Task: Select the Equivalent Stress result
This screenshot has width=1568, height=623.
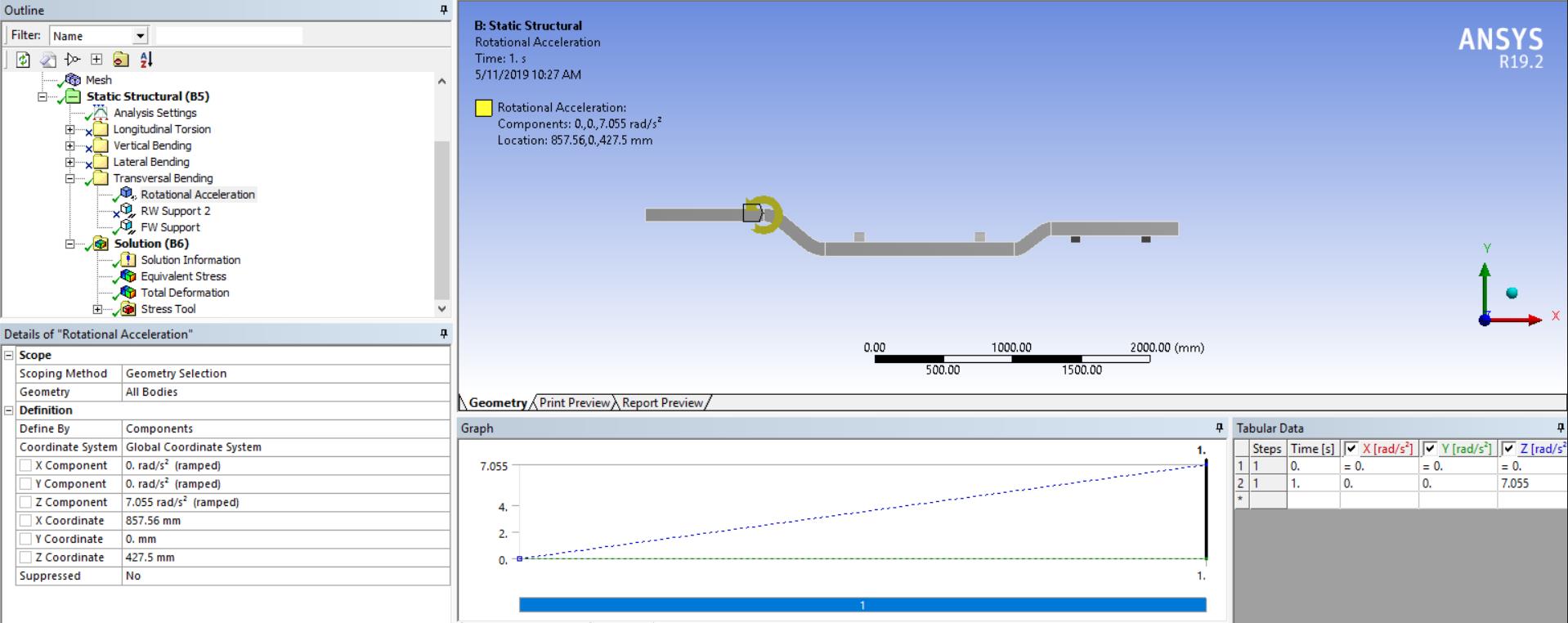Action: tap(183, 276)
